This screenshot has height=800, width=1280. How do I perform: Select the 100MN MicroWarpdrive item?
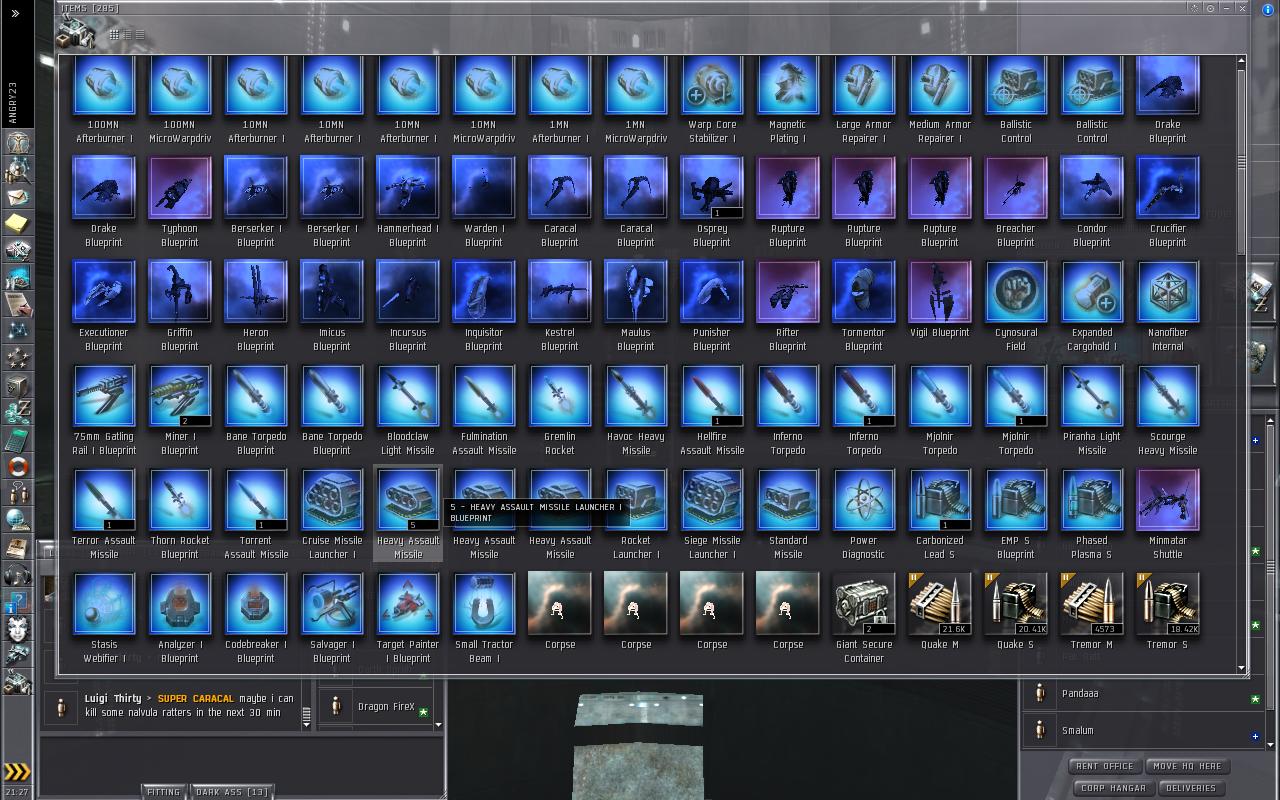click(180, 99)
